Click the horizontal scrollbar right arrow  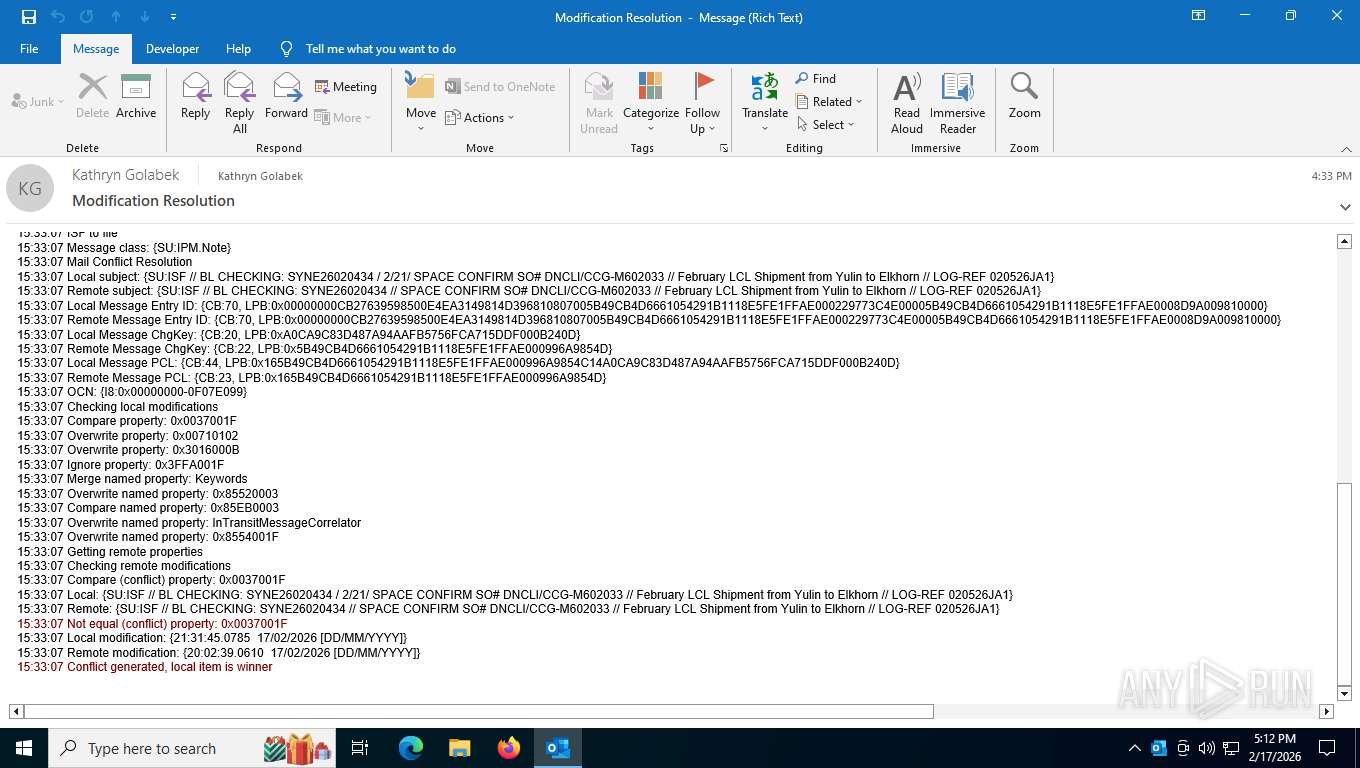[1326, 712]
